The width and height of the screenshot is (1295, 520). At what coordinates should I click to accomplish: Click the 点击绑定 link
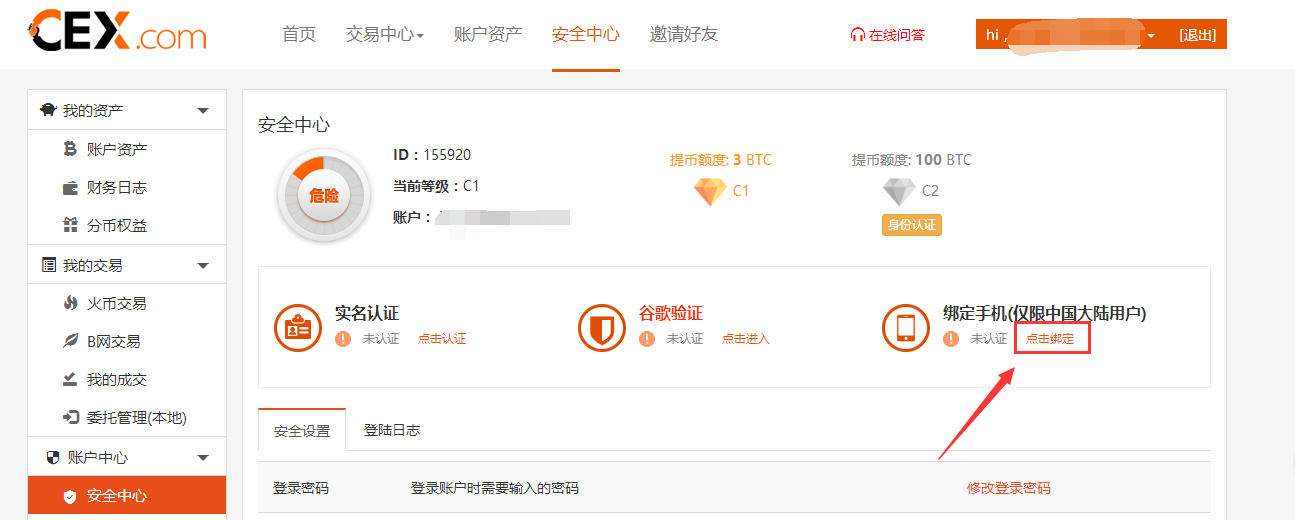pyautogui.click(x=1050, y=339)
